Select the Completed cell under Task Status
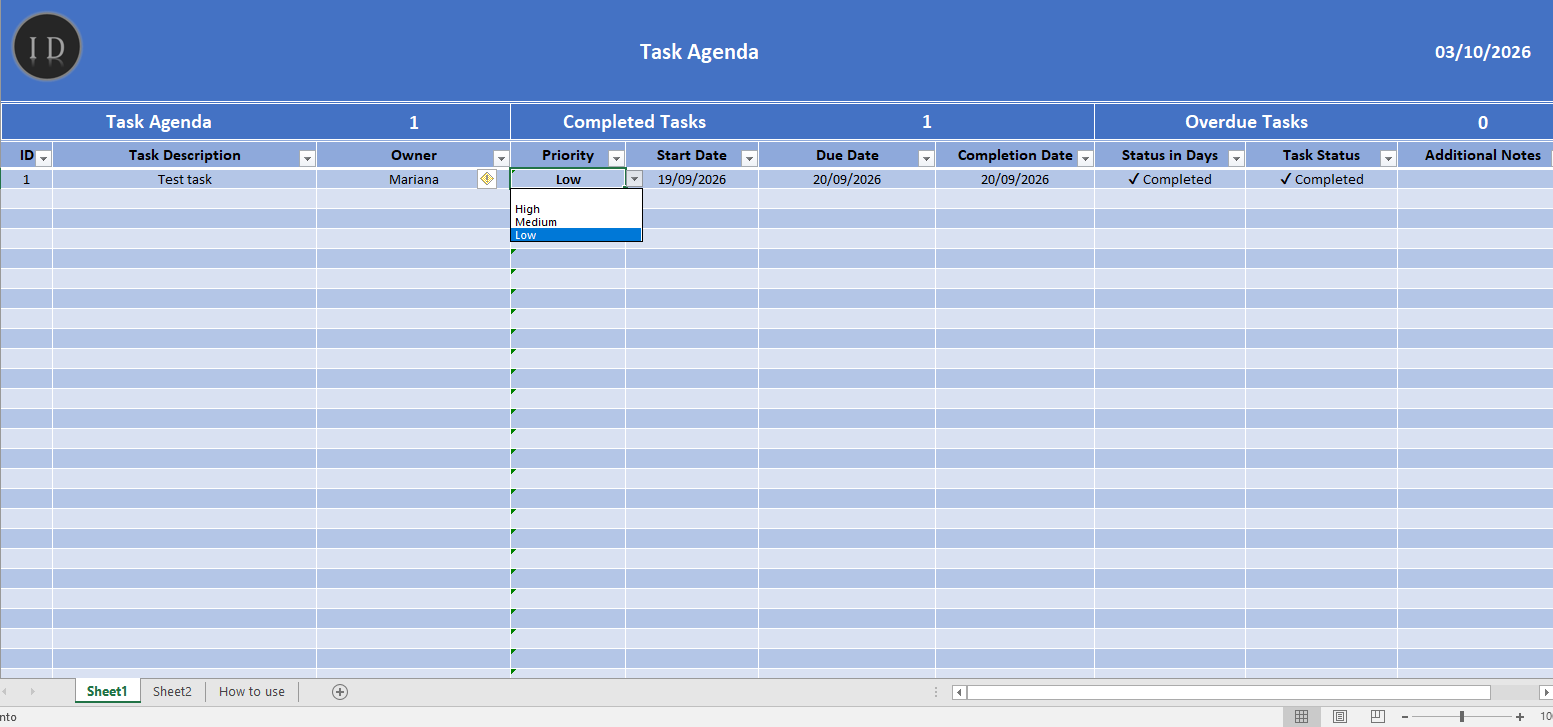Viewport: 1553px width, 727px height. [x=1321, y=180]
